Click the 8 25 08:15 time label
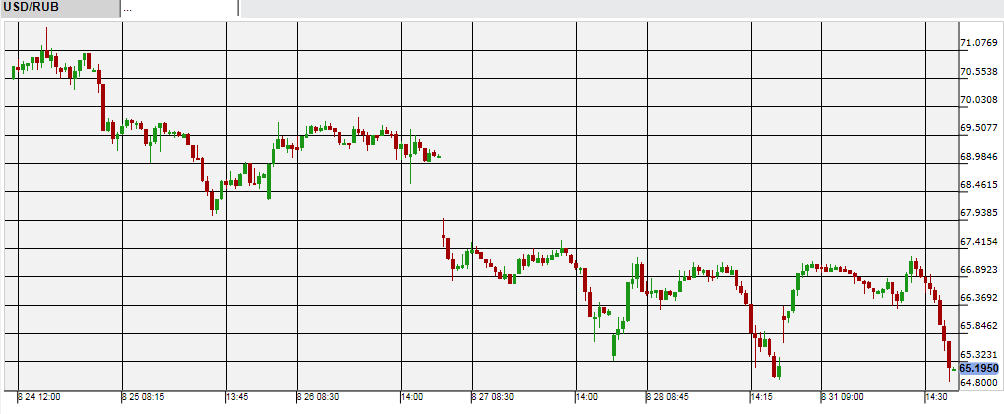The width and height of the screenshot is (1004, 414). point(144,397)
